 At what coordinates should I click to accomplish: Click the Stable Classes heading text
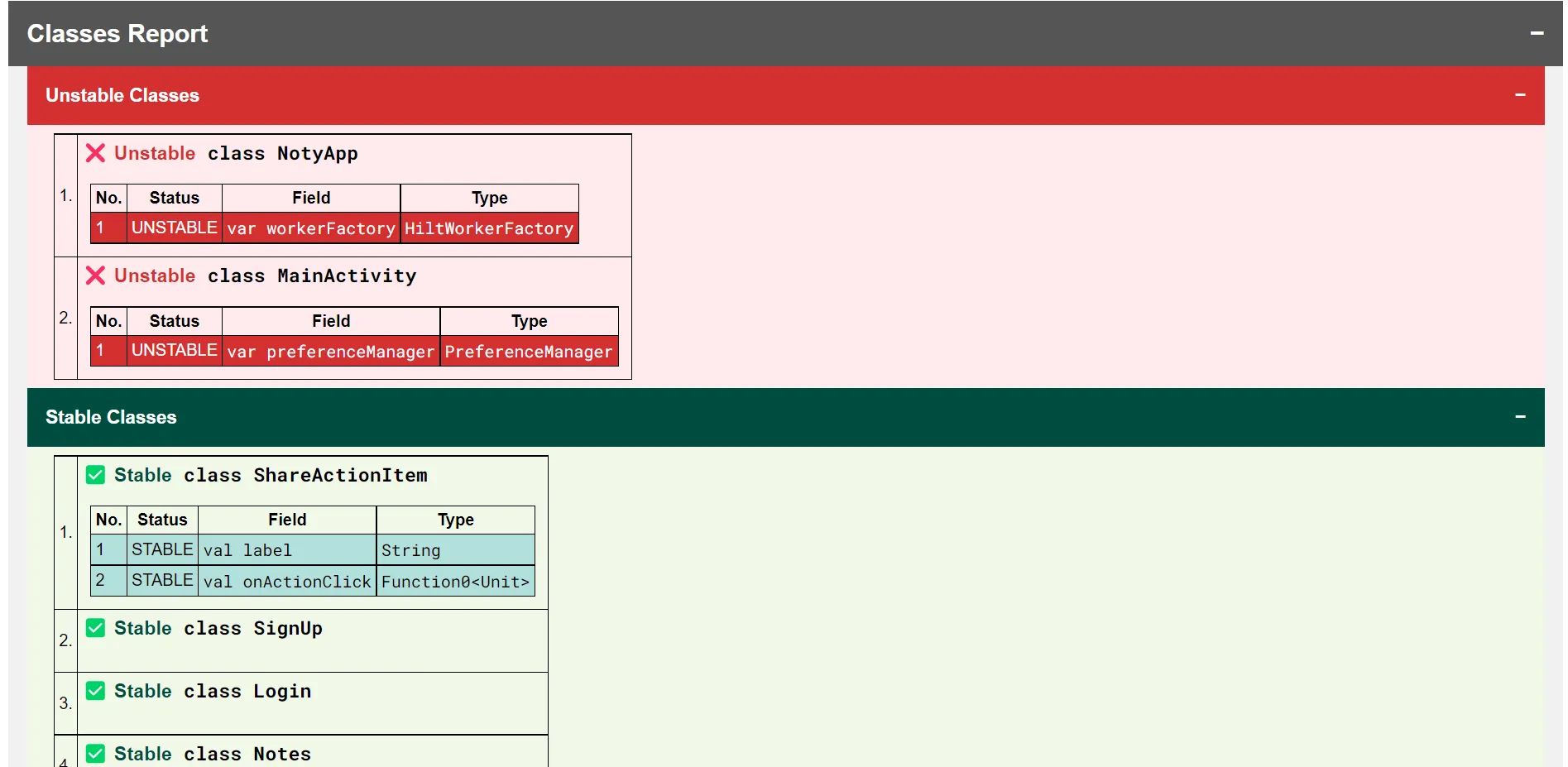111,417
